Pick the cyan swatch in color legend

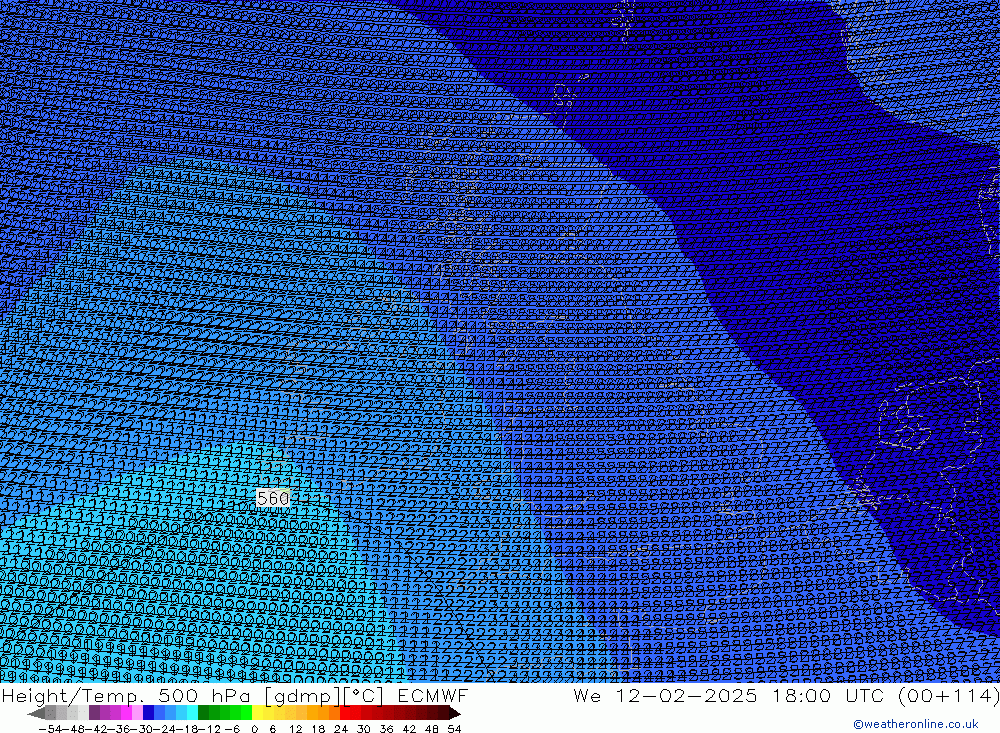[192, 713]
